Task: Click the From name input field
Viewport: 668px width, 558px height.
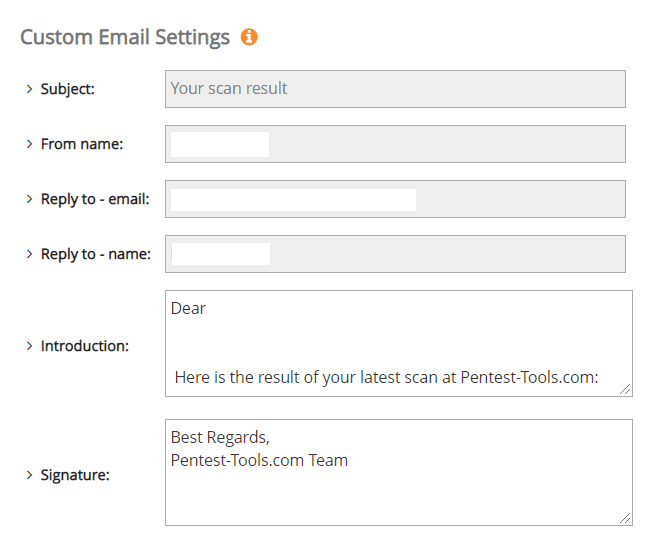Action: tap(395, 143)
